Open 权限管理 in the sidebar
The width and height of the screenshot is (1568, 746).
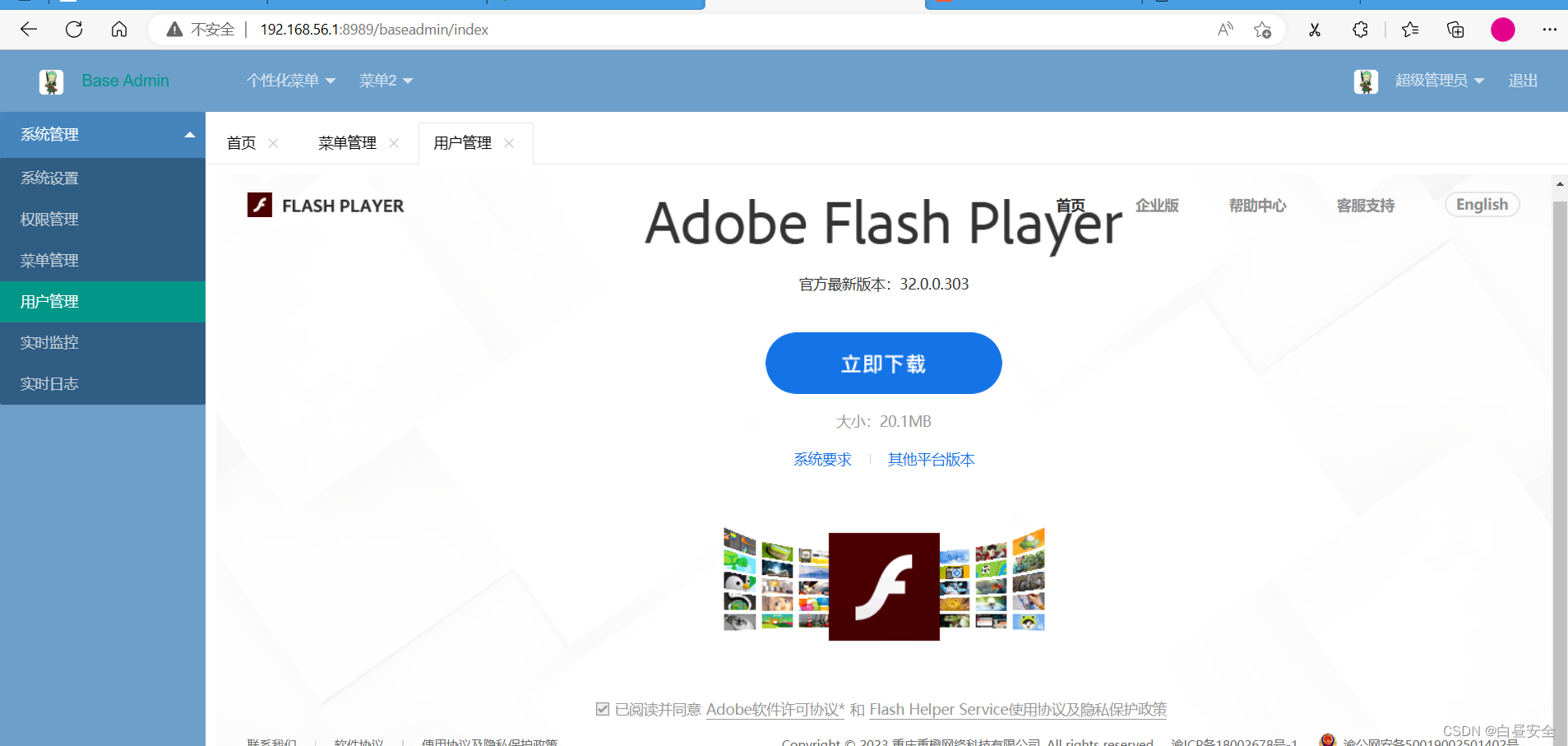pyautogui.click(x=103, y=220)
